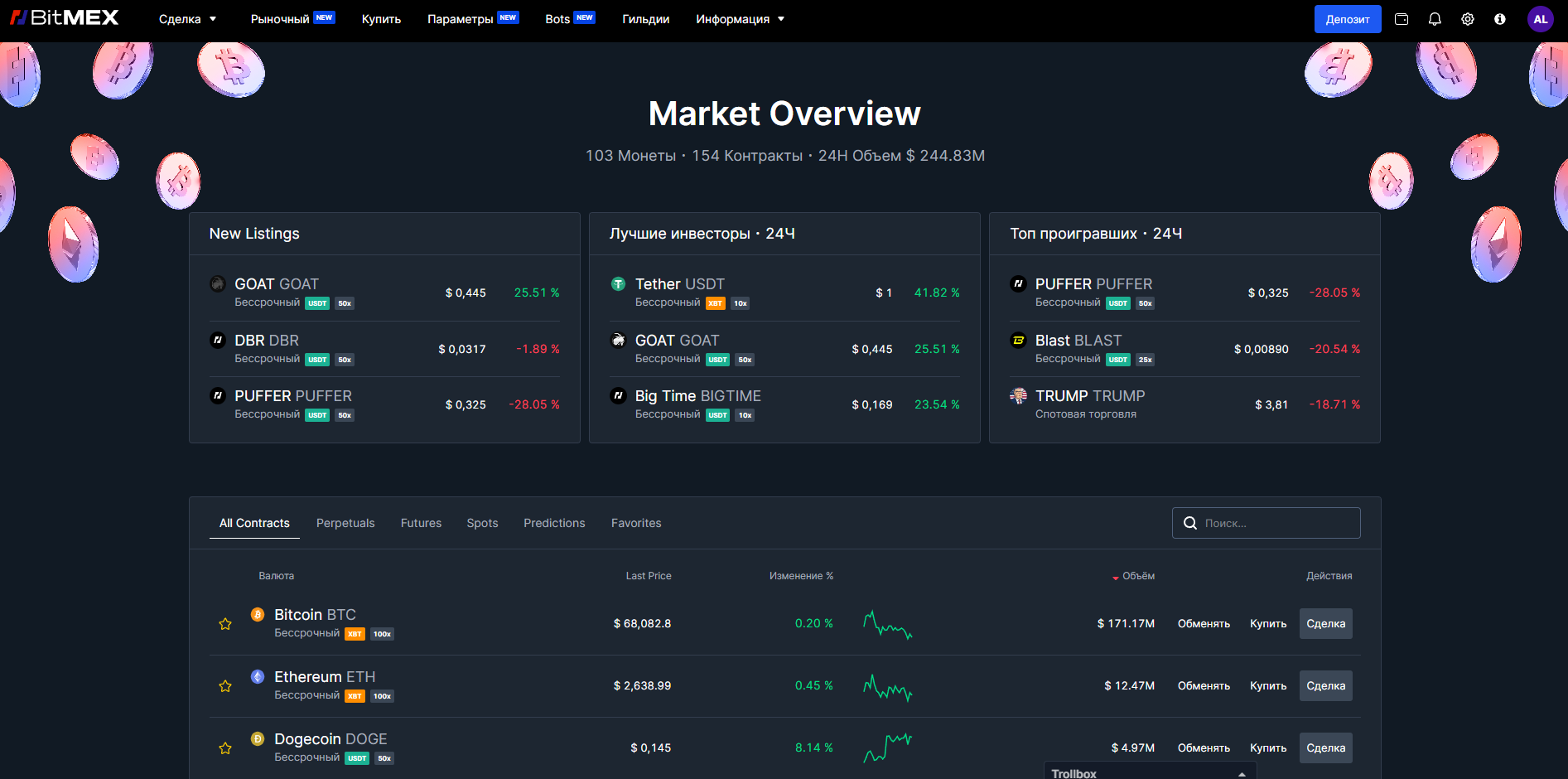Viewport: 1568px width, 779px height.
Task: Click Сделка button for Dogecoin
Action: click(x=1325, y=748)
